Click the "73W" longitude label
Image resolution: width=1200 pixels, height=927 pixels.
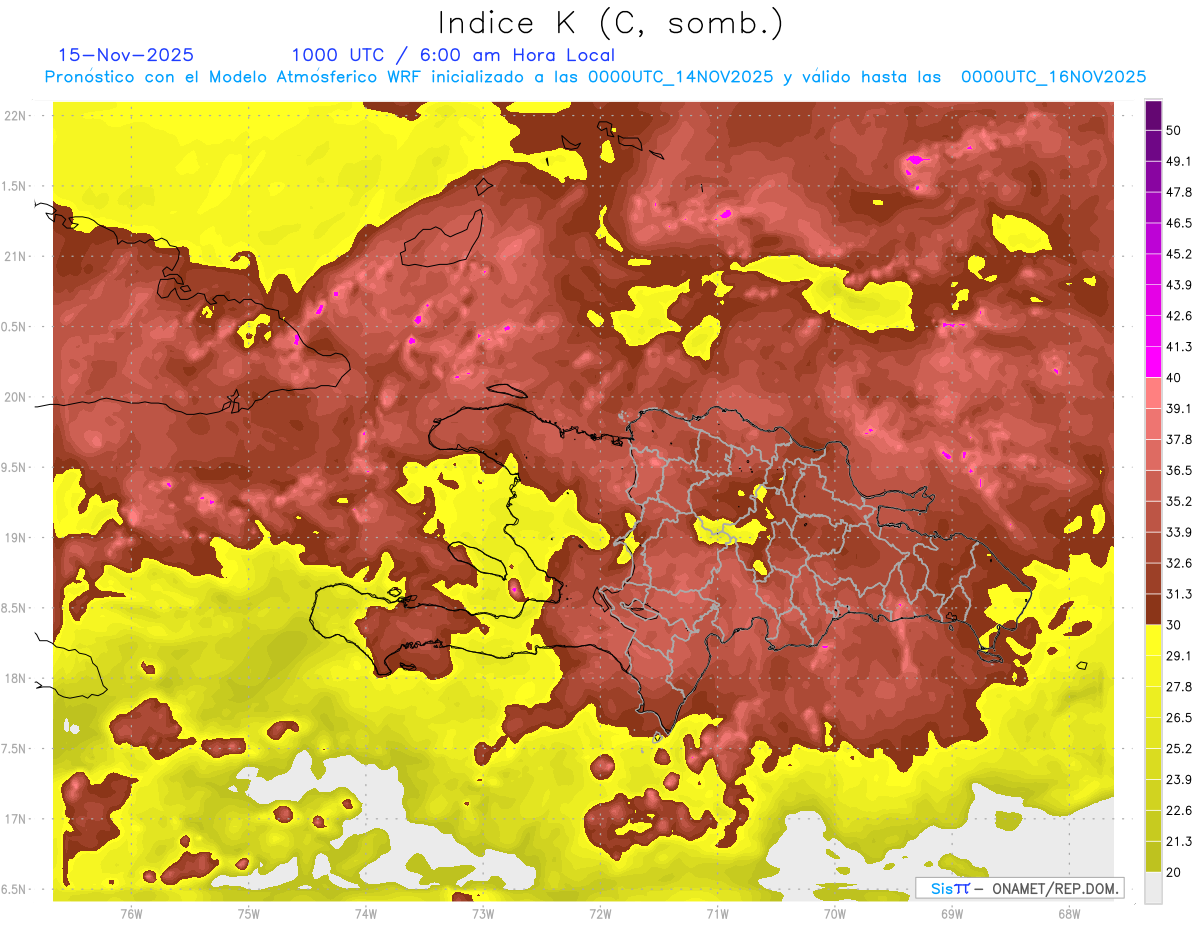(482, 913)
